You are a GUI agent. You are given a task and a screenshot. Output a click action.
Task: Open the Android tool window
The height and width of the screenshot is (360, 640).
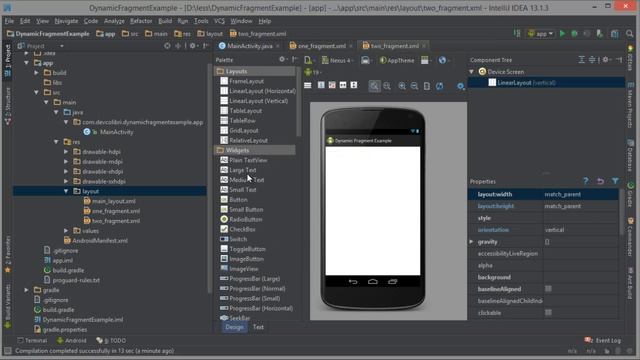point(72,340)
